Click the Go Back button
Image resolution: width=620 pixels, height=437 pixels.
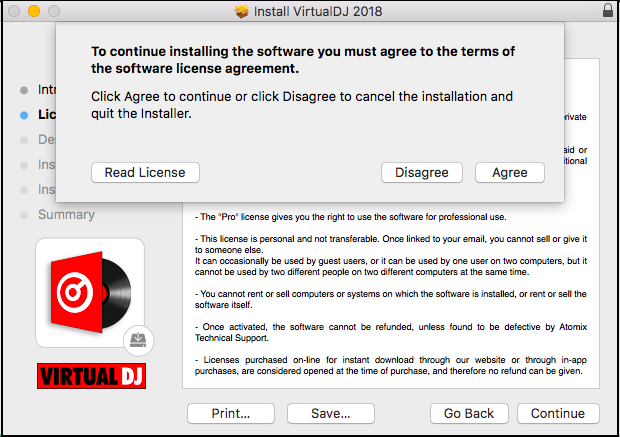click(469, 413)
